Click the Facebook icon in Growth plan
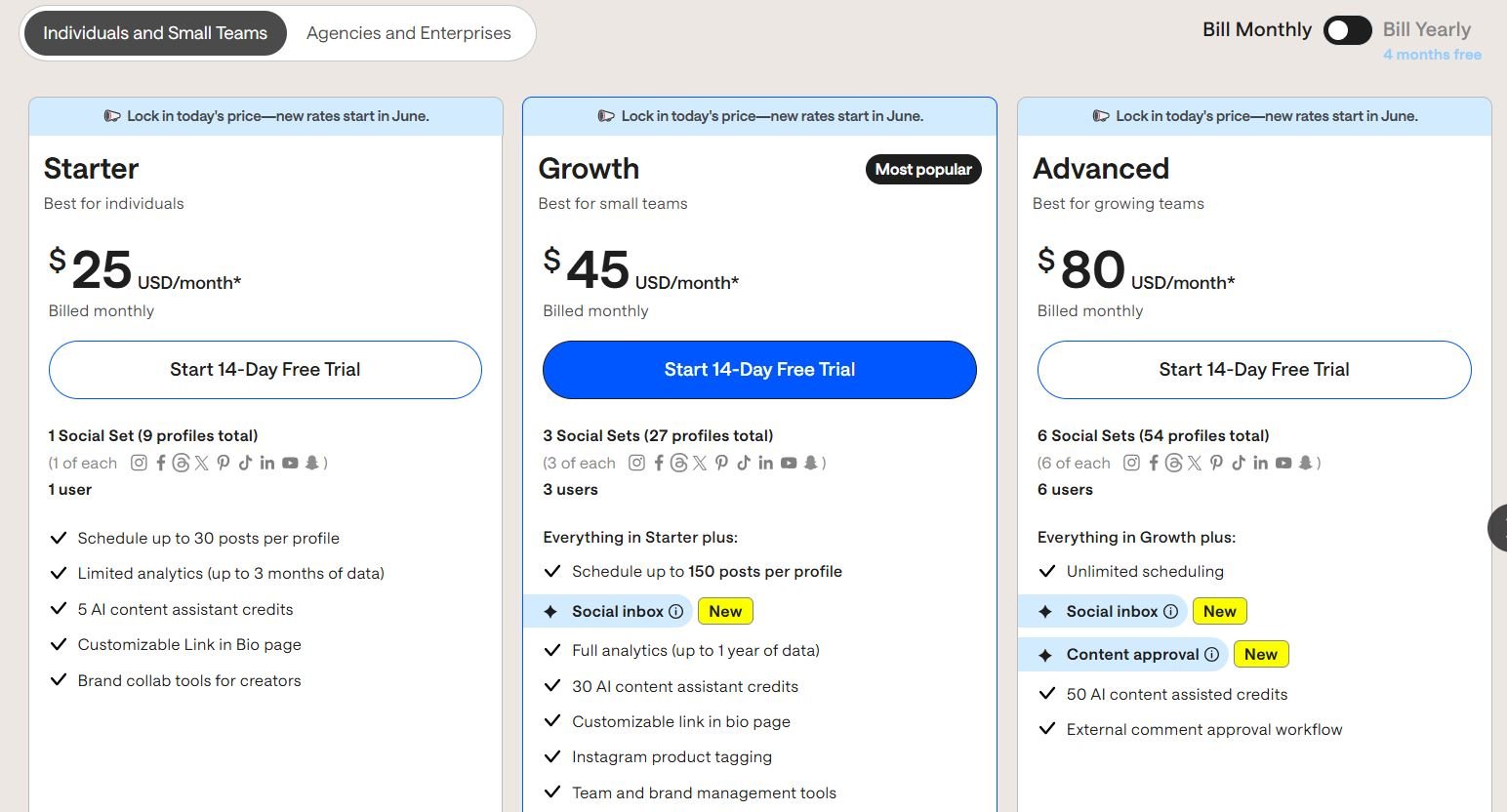 point(659,463)
